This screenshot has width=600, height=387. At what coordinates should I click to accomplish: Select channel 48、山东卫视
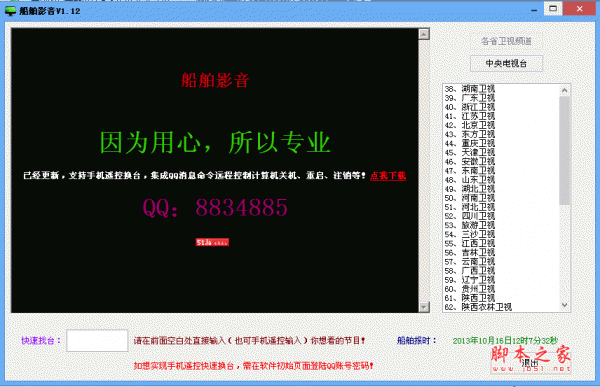click(x=470, y=180)
